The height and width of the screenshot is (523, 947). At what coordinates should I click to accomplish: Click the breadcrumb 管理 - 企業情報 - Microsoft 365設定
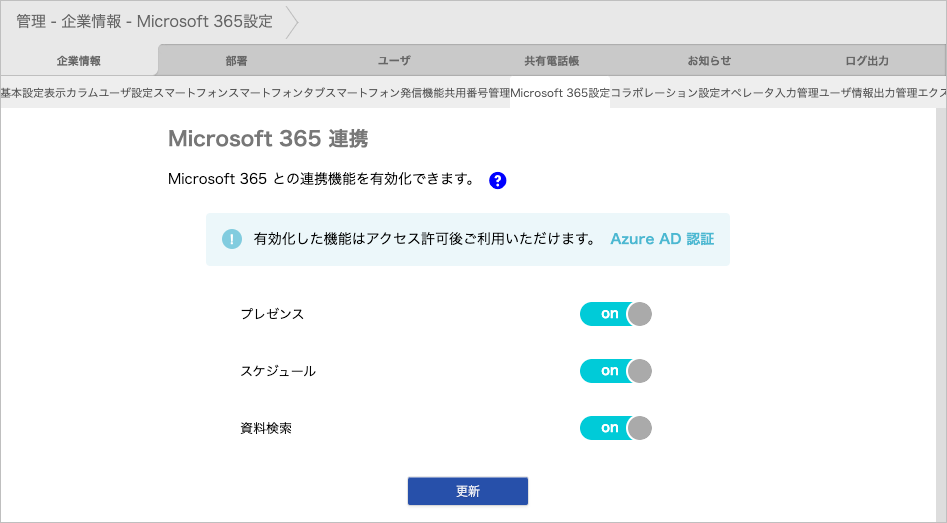[144, 21]
